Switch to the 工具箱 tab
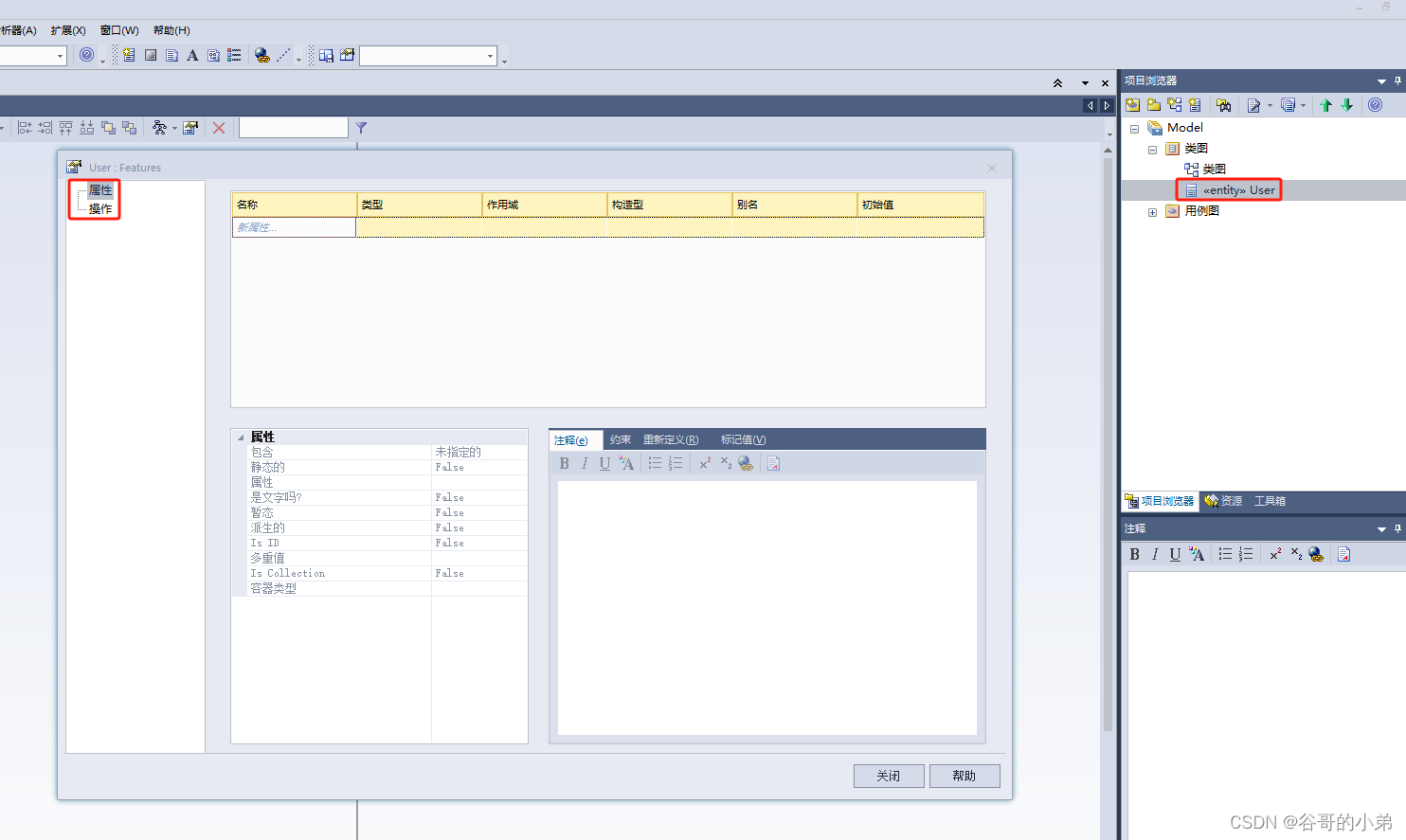Screen dimensions: 1406x840 (1270, 501)
